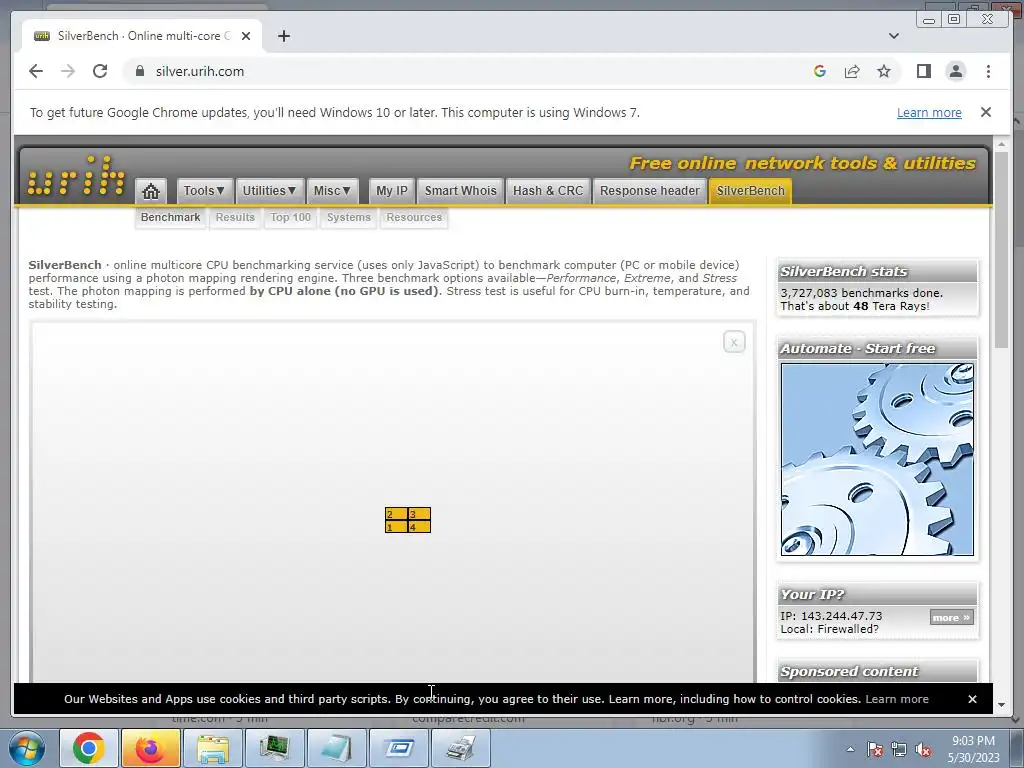The image size is (1024, 768).
Task: Open the clock showing 9:03 PM
Action: click(973, 749)
